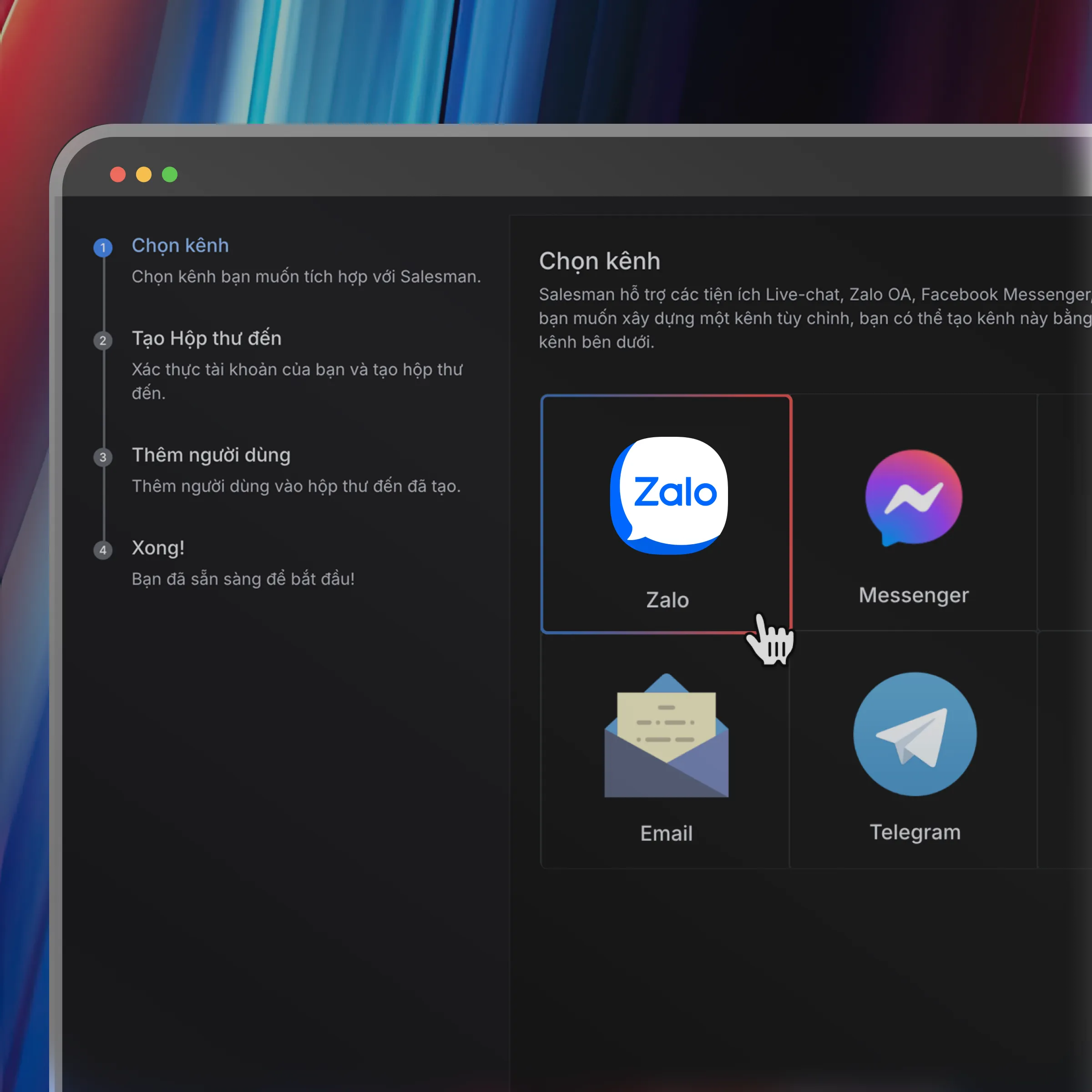Click text 'Xác thực tài khoản của bạn và tạo hộp thư đến.'

(x=297, y=381)
